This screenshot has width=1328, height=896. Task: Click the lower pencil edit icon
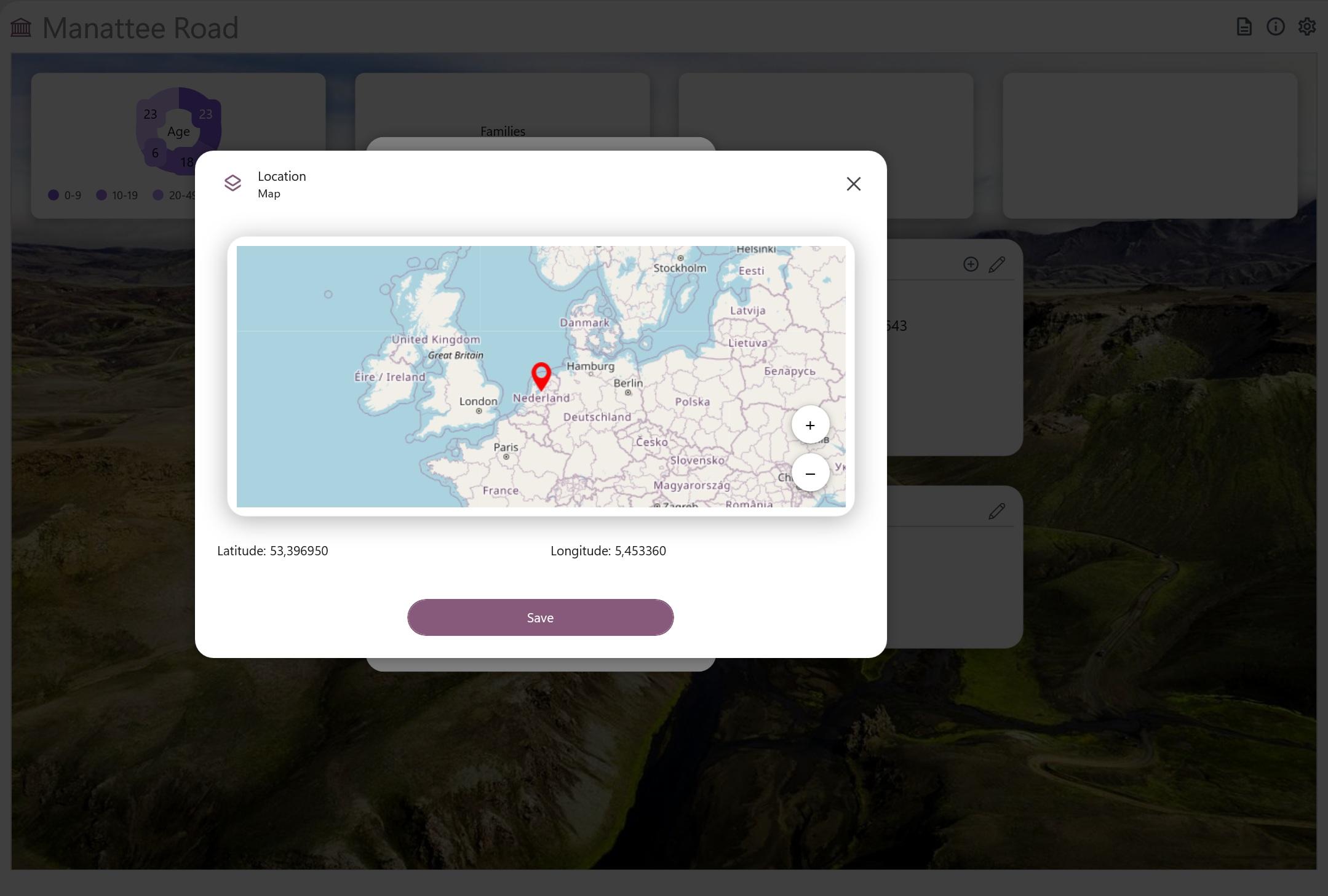(996, 511)
